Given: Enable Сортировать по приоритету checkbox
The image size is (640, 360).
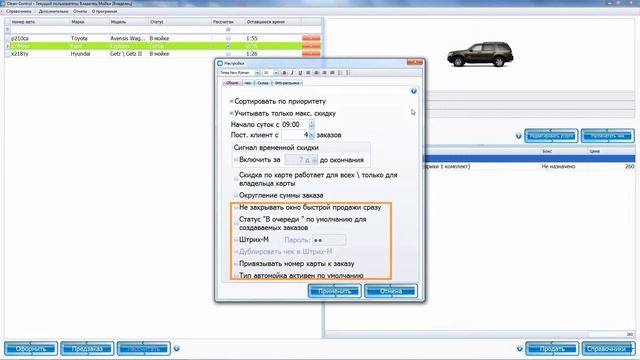Looking at the screenshot, I should click(x=231, y=101).
